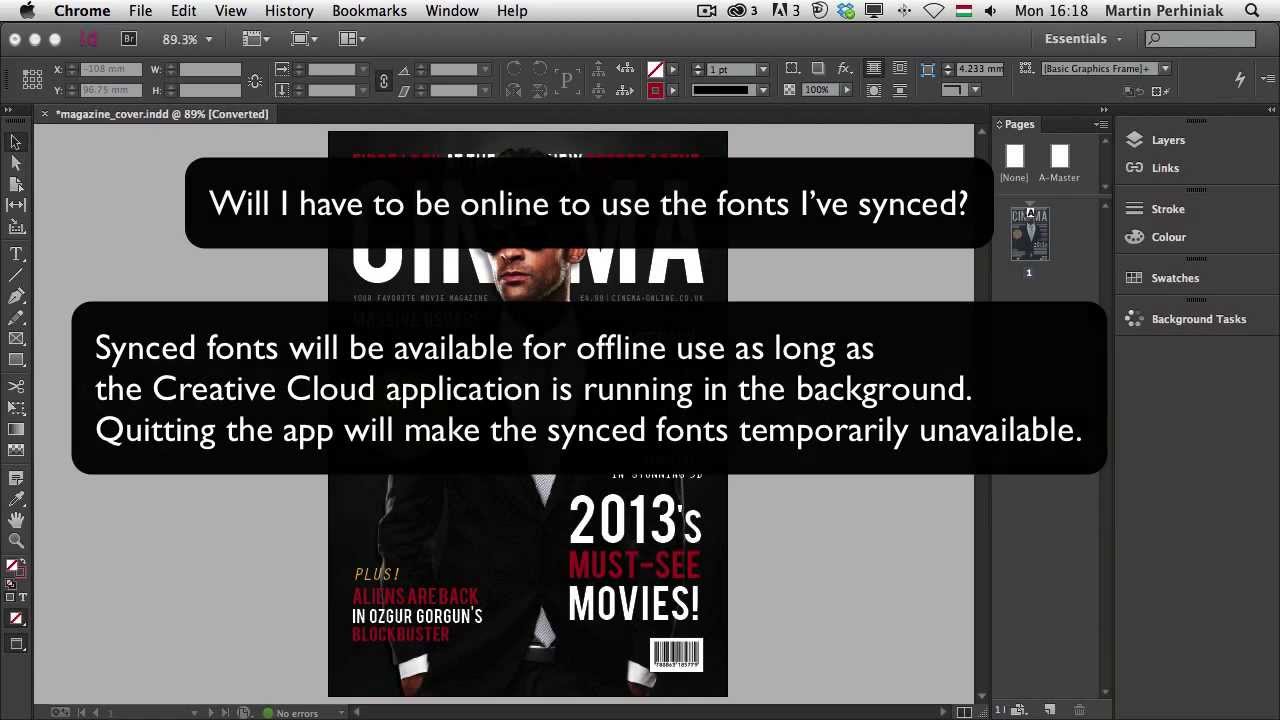Select the Hand tool
Viewport: 1280px width, 720px height.
tap(16, 520)
